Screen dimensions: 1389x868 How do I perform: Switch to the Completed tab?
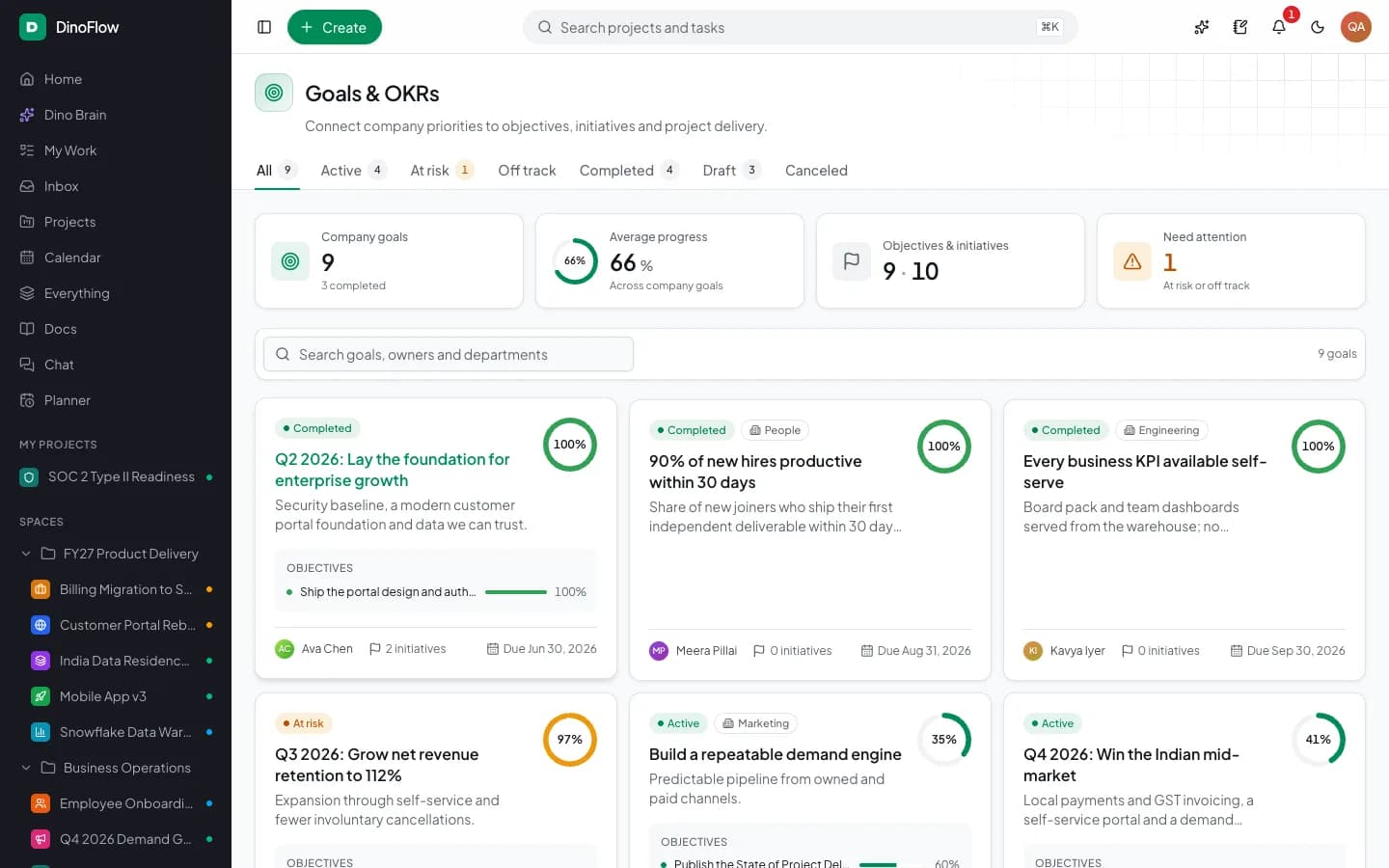click(629, 171)
